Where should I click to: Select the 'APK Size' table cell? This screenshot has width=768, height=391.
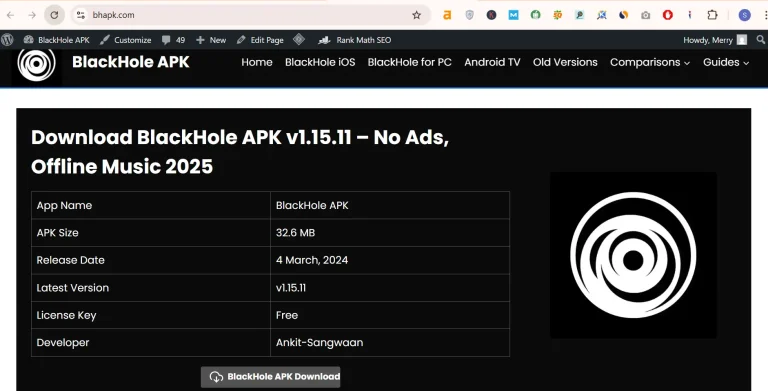tap(151, 233)
